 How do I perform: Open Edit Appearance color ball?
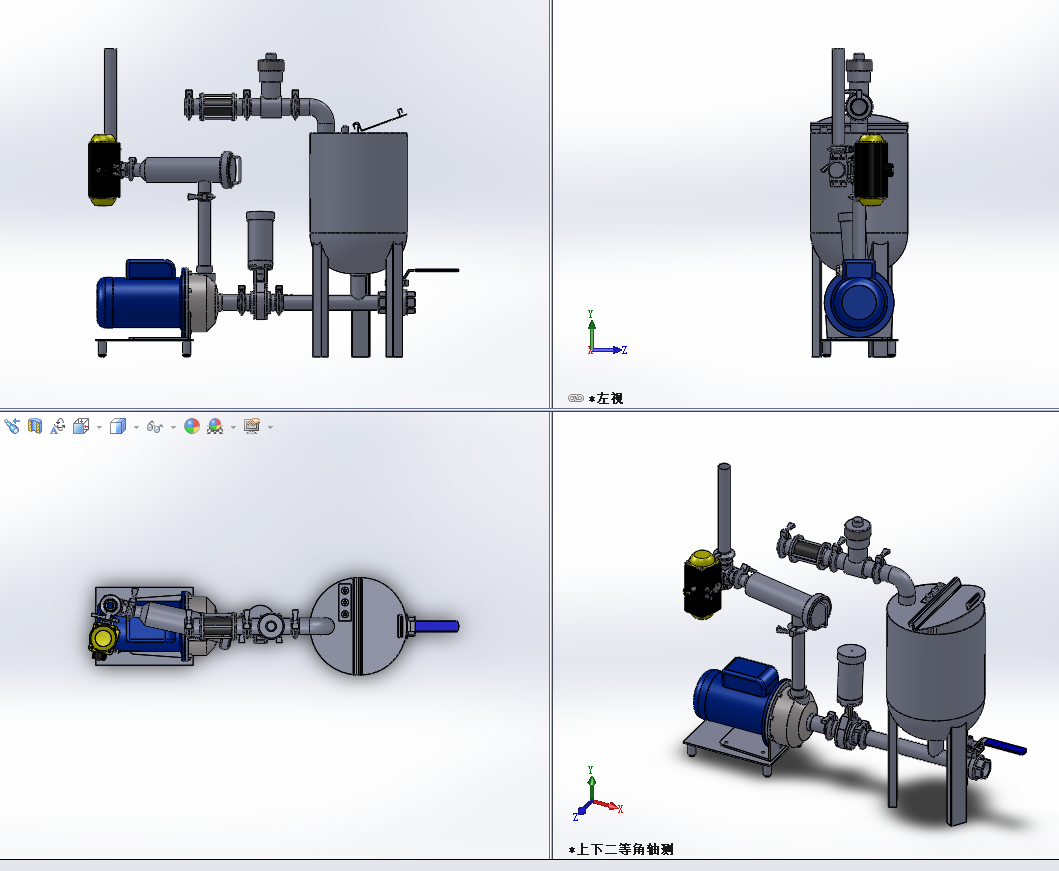(192, 426)
